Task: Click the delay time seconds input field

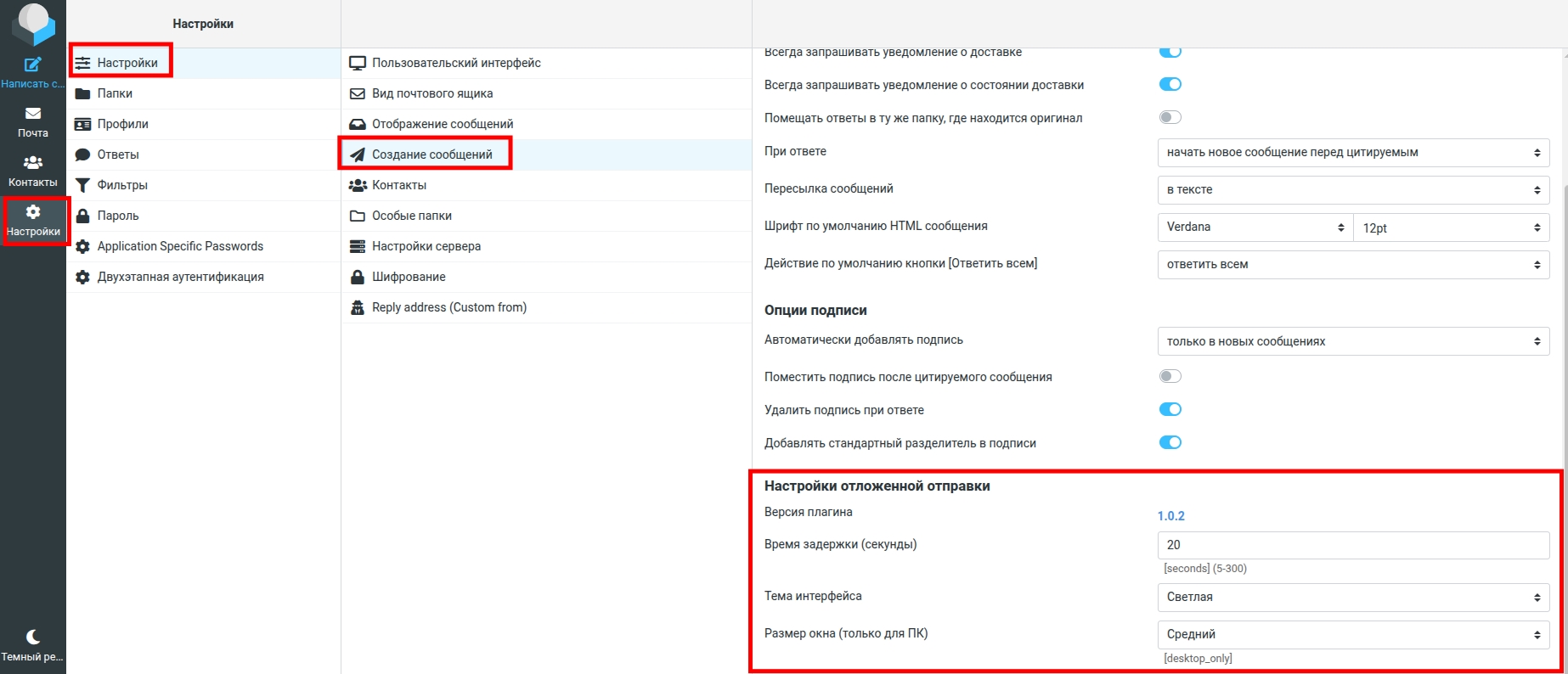Action: [1352, 545]
